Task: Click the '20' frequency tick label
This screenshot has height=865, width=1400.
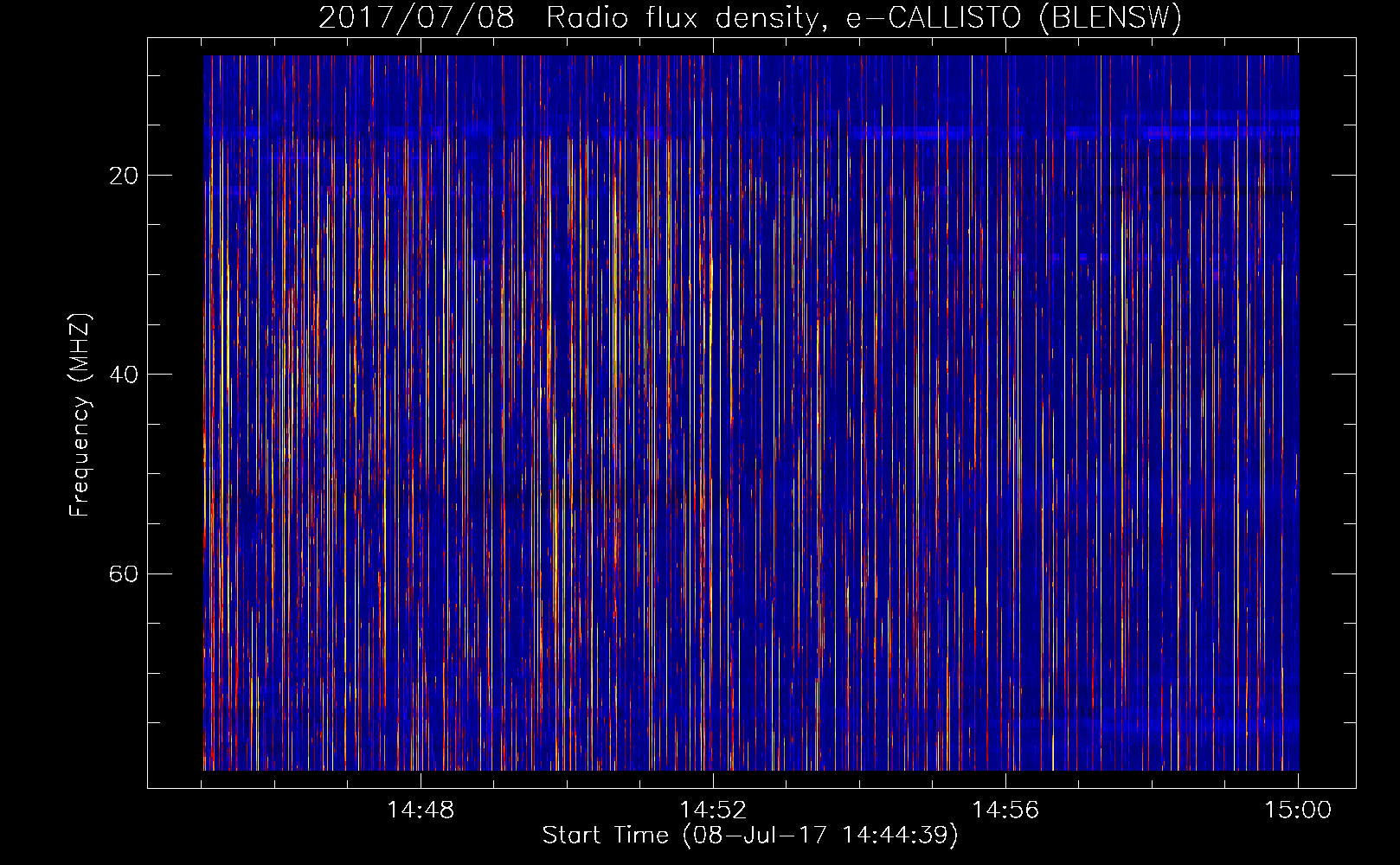Action: coord(124,176)
